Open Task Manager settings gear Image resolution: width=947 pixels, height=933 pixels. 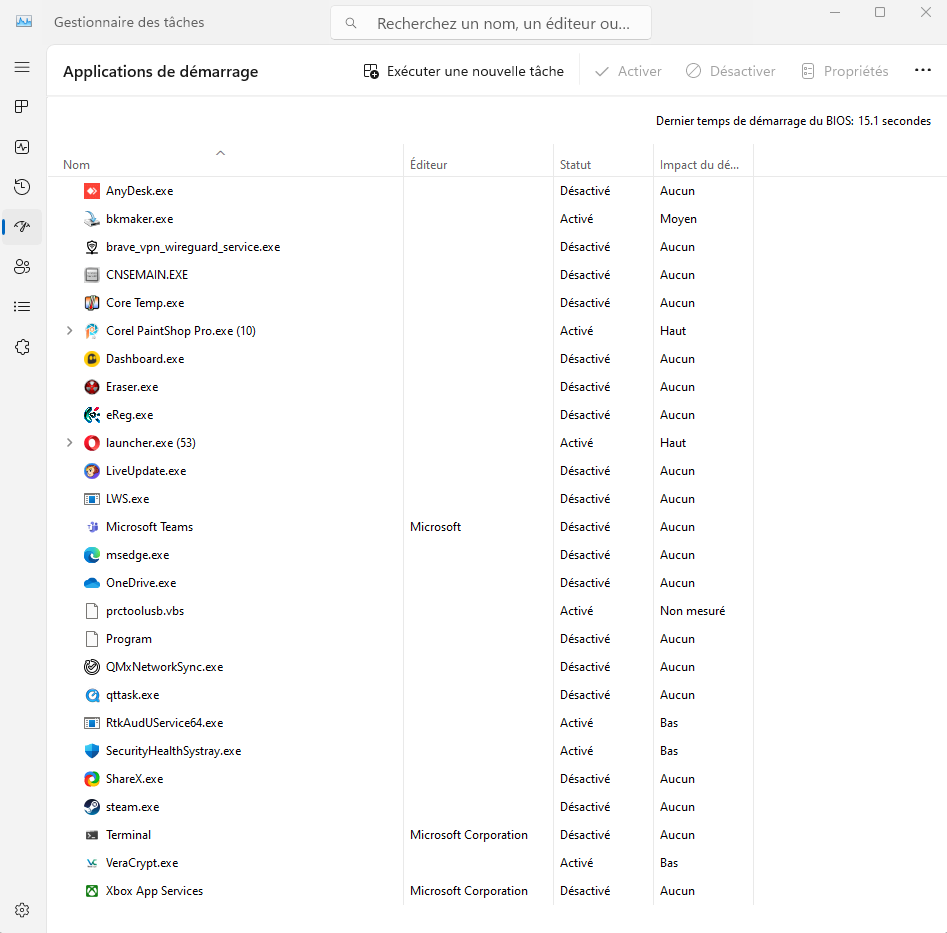click(22, 910)
